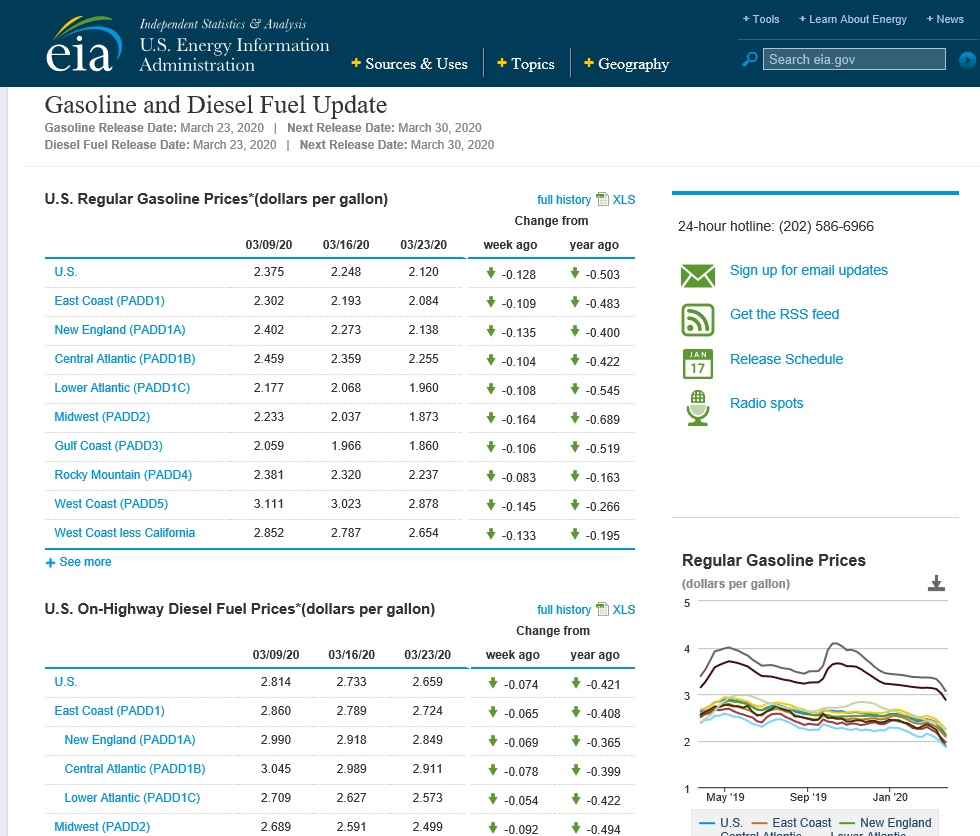The width and height of the screenshot is (980, 836).
Task: Open Sign up for email updates
Action: [x=809, y=270]
